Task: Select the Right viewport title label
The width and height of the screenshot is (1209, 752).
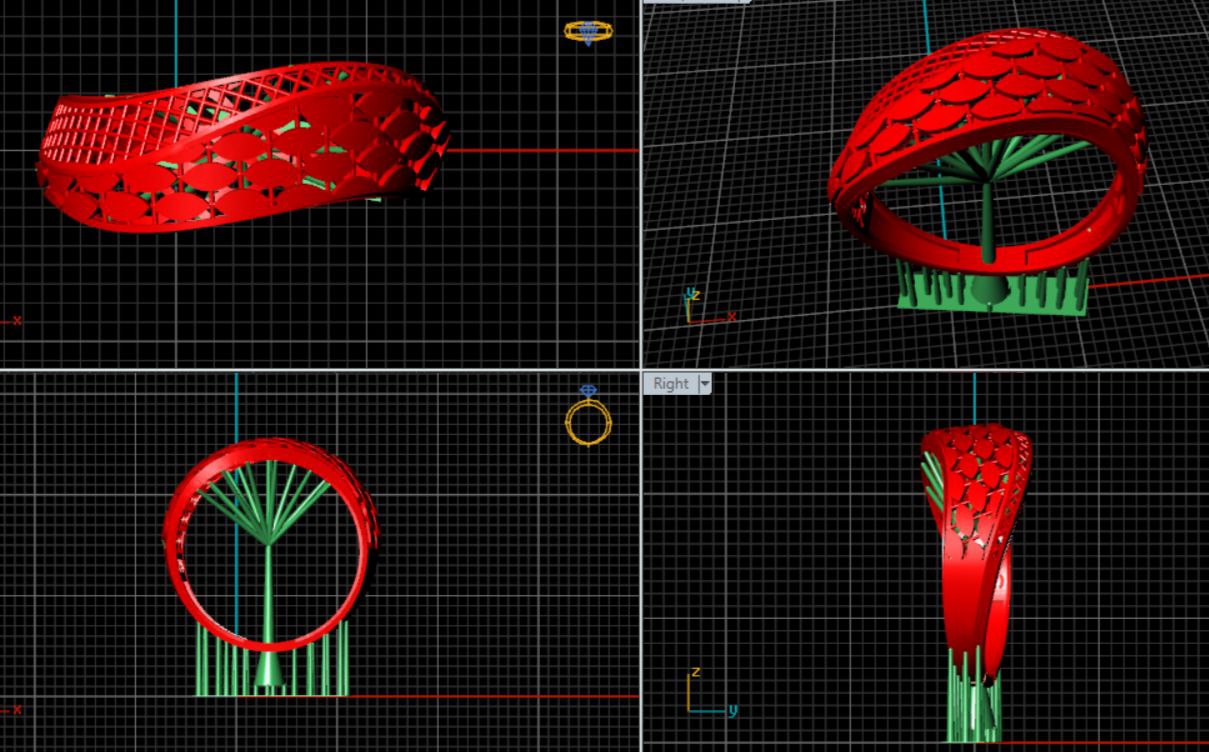Action: coord(671,383)
